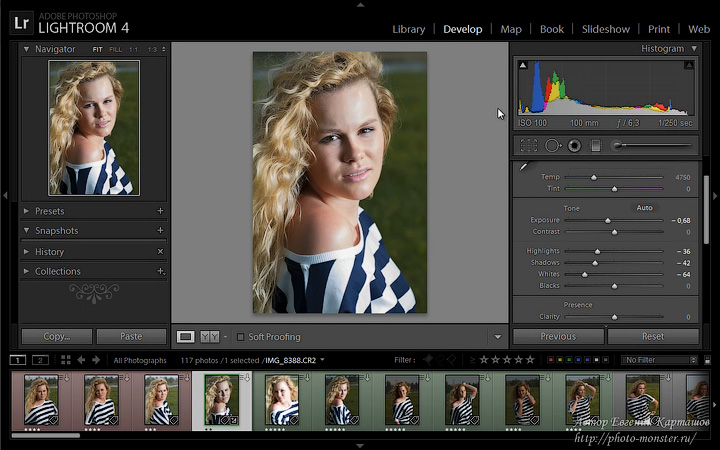Toggle shadow clipping indicator in histogram

[523, 66]
